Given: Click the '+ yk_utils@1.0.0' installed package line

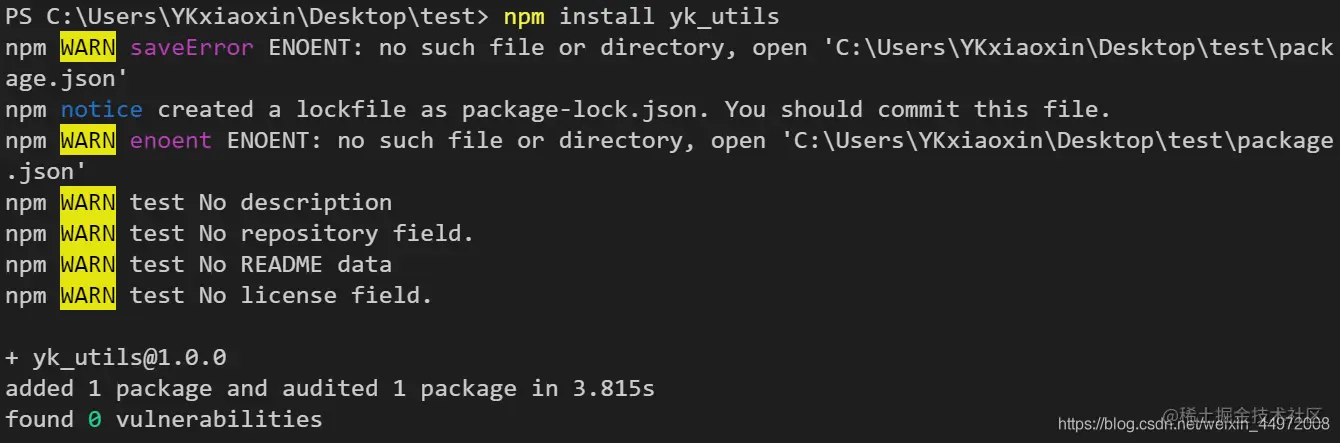Looking at the screenshot, I should tap(116, 358).
